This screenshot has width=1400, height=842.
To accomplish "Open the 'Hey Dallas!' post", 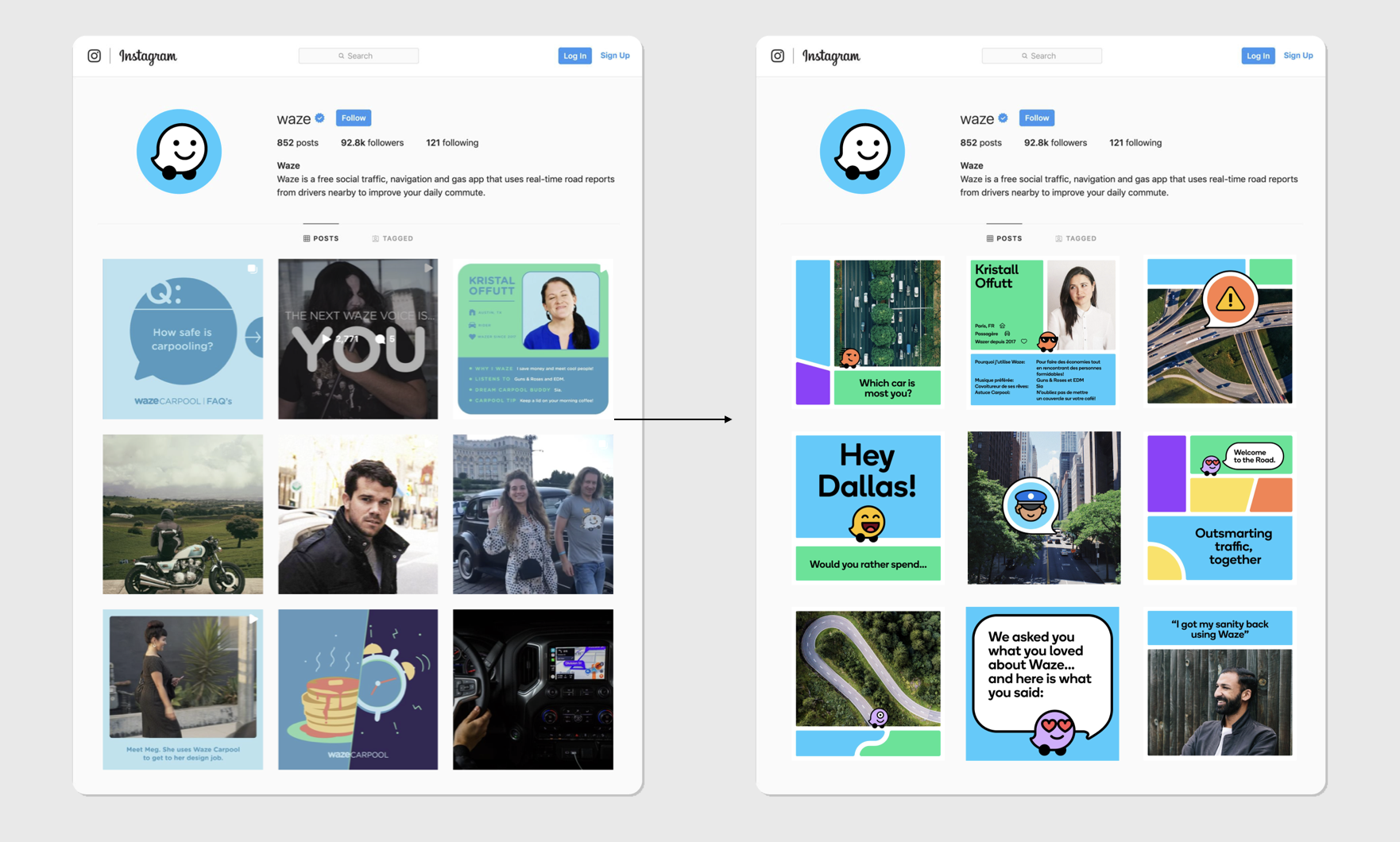I will [x=868, y=508].
